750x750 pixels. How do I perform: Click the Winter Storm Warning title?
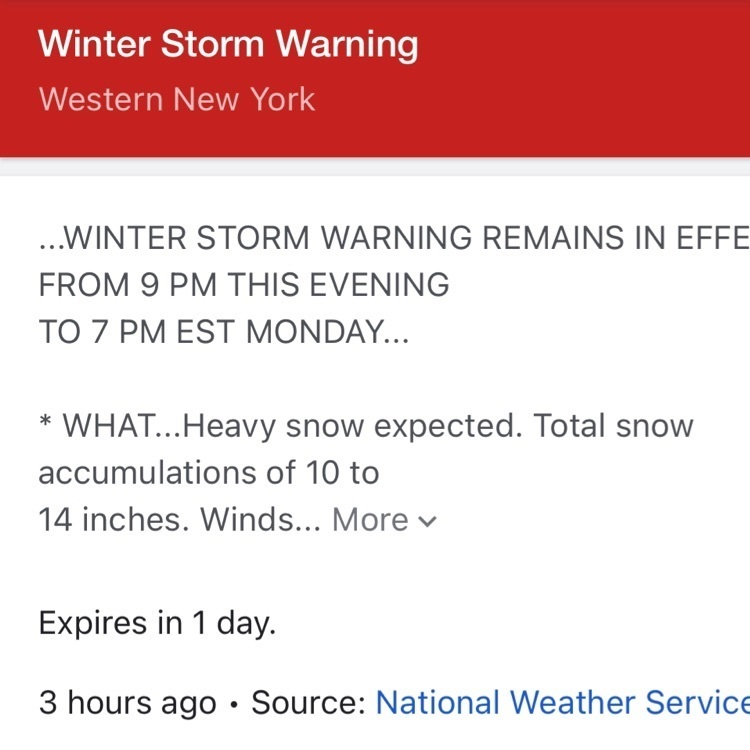coord(228,45)
